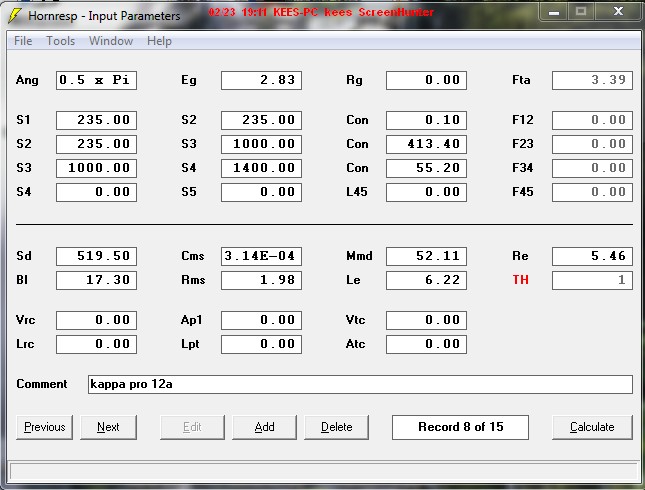
Task: Select the Con field showing 413.40
Action: tap(426, 144)
